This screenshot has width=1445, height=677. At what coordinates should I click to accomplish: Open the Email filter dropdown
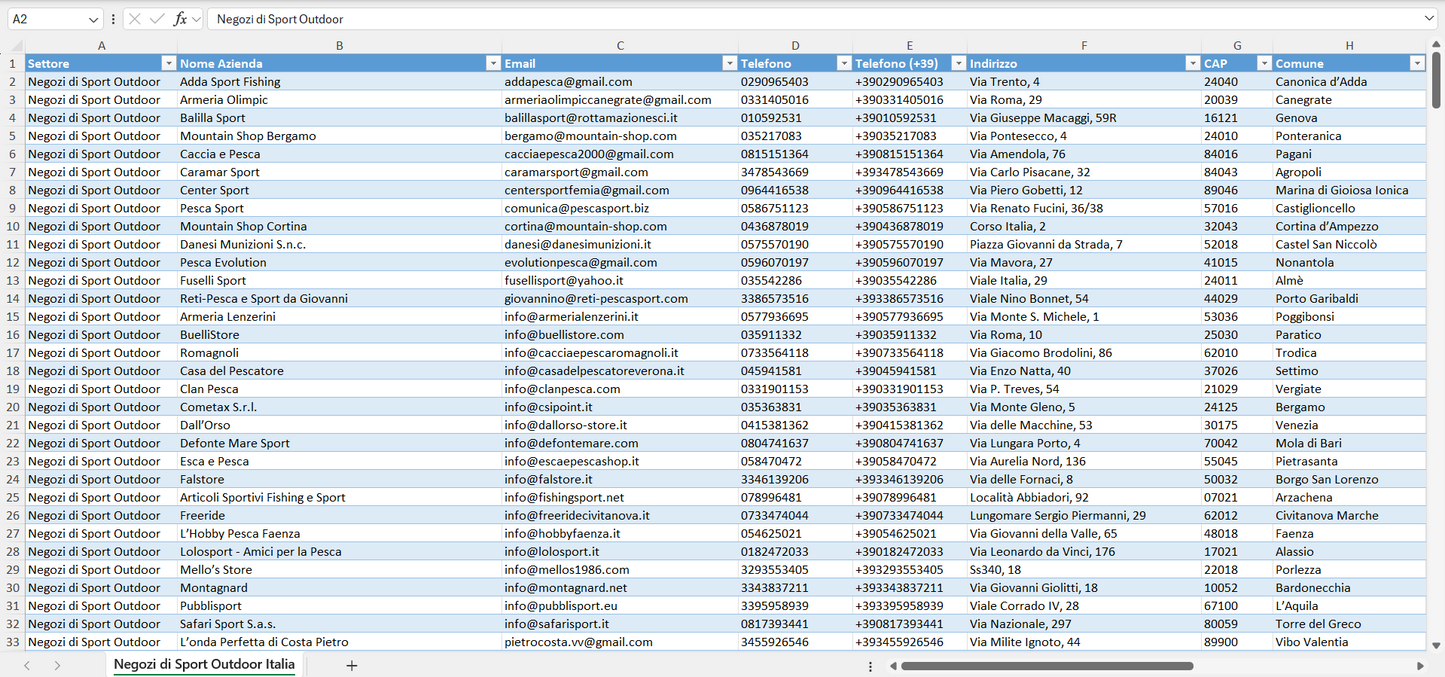(x=729, y=64)
